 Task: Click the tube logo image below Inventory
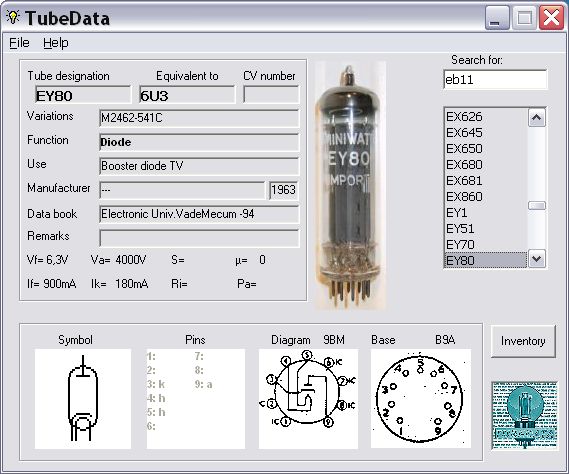click(524, 415)
